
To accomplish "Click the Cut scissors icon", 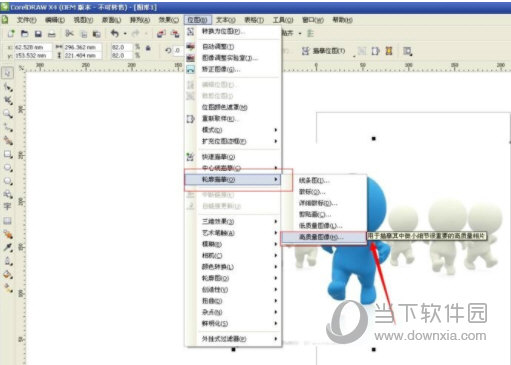I will click(69, 34).
